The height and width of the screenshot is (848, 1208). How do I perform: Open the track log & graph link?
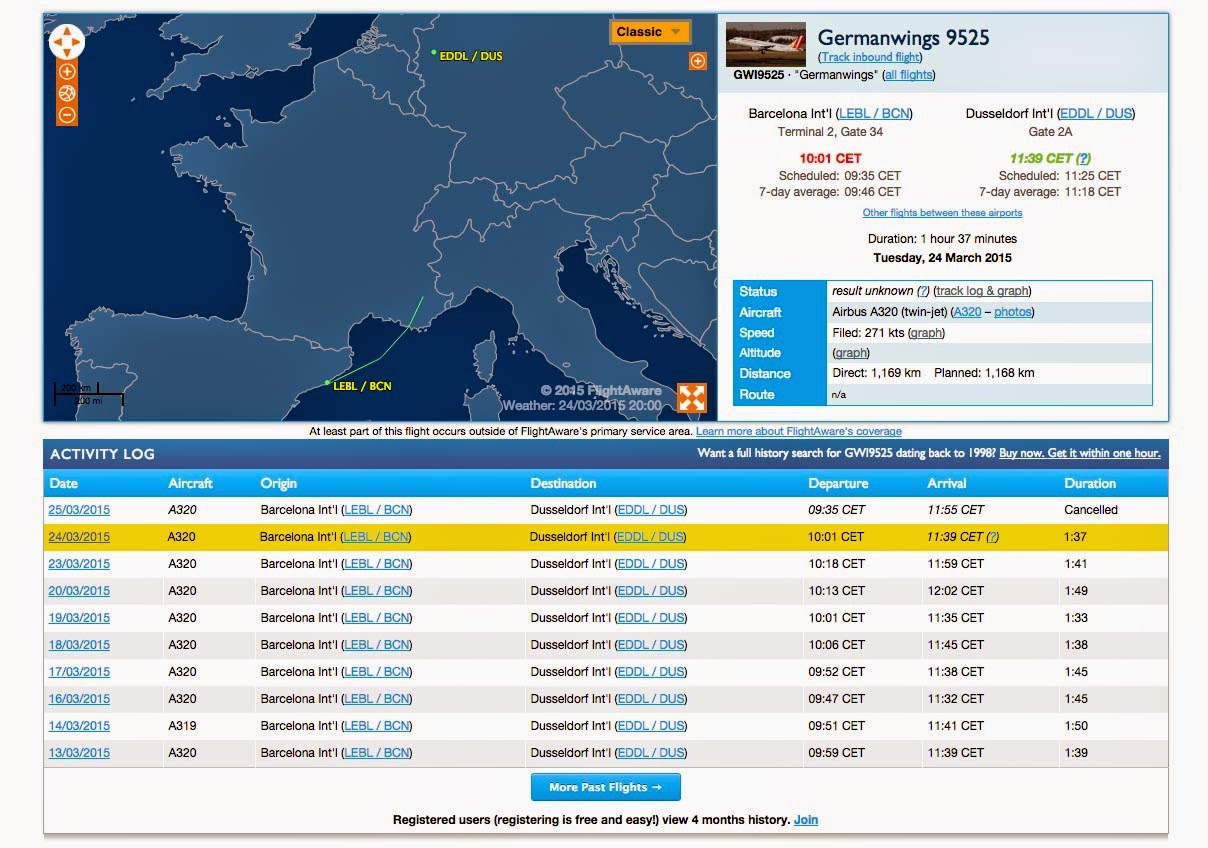coord(982,291)
